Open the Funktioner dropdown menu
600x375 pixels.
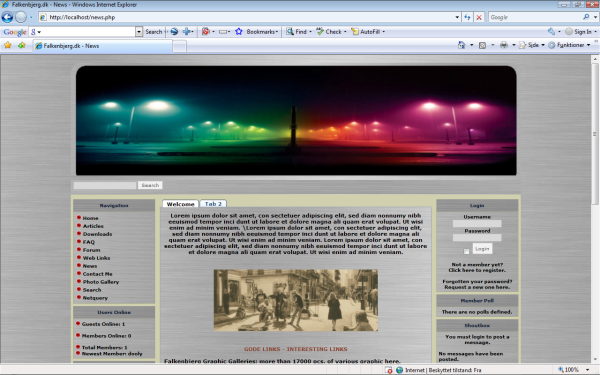tap(569, 45)
